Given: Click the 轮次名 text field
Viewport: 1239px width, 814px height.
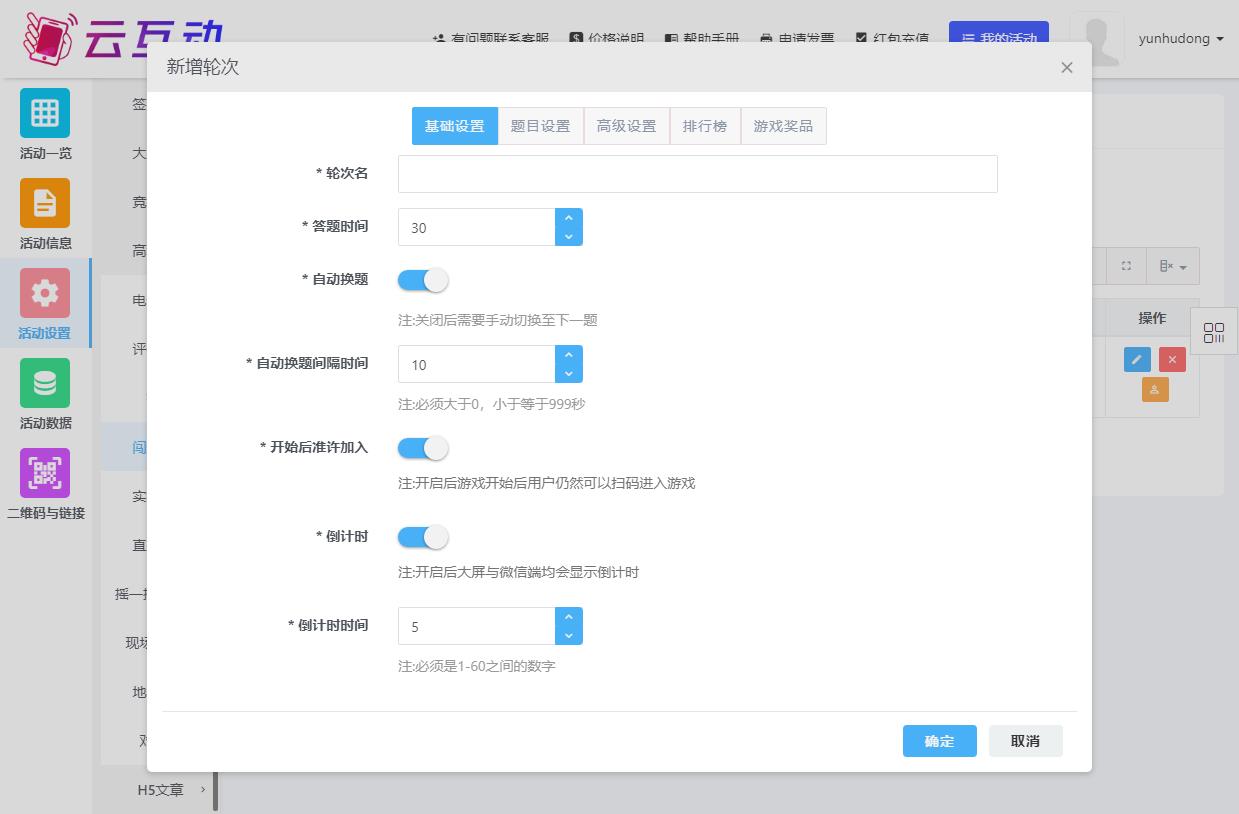Looking at the screenshot, I should point(697,174).
